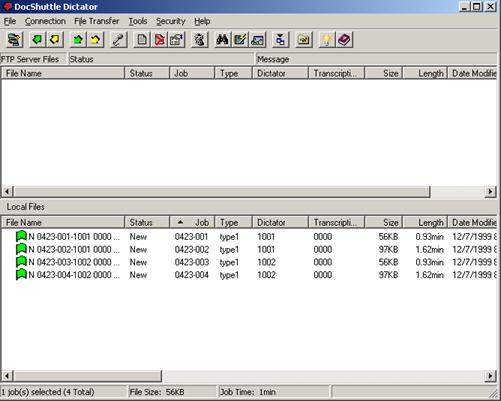Click Local Files horizontal scrollbar thumb
The width and height of the screenshot is (501, 401).
click(x=87, y=376)
